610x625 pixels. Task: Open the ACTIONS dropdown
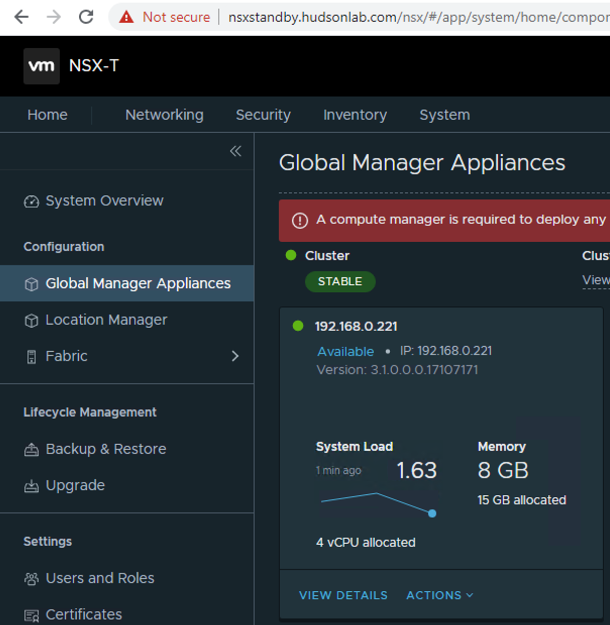click(440, 596)
